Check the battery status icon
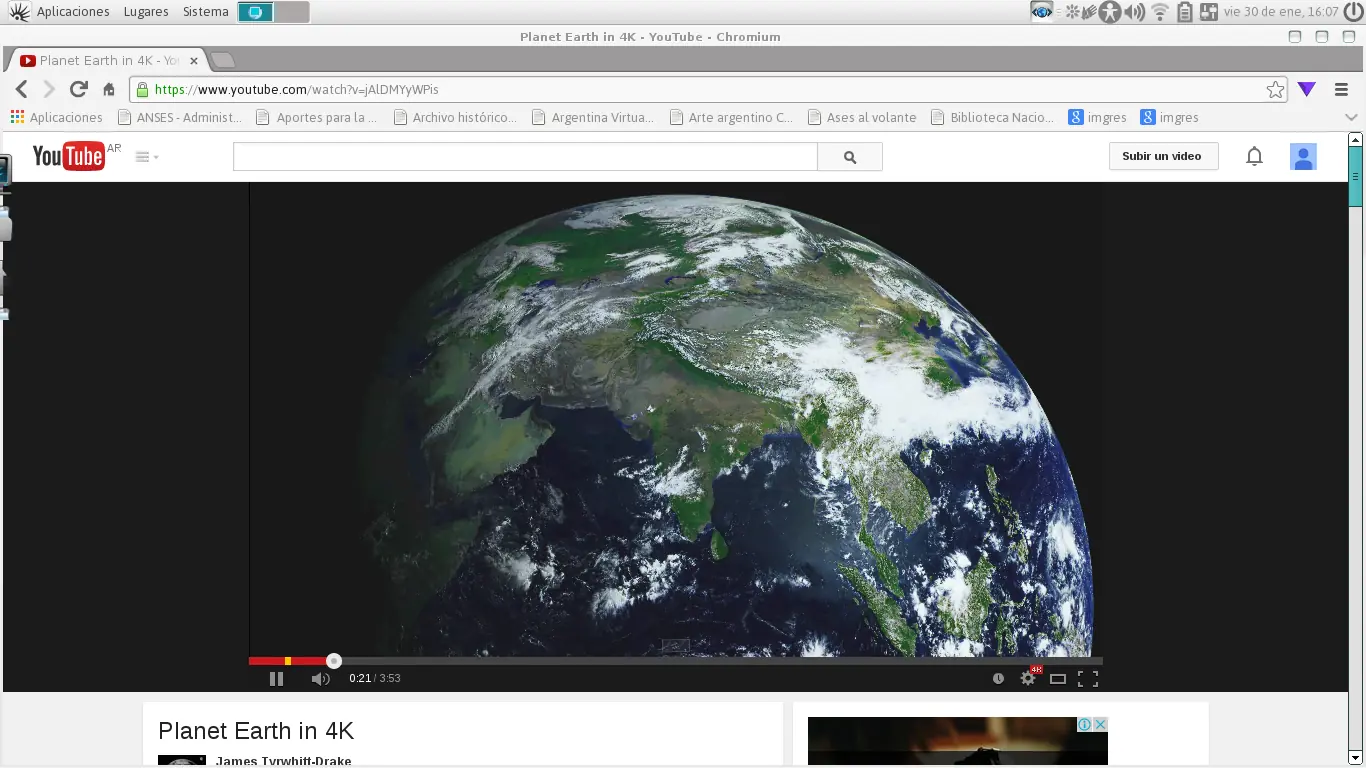Image resolution: width=1366 pixels, height=768 pixels. pos(1185,12)
